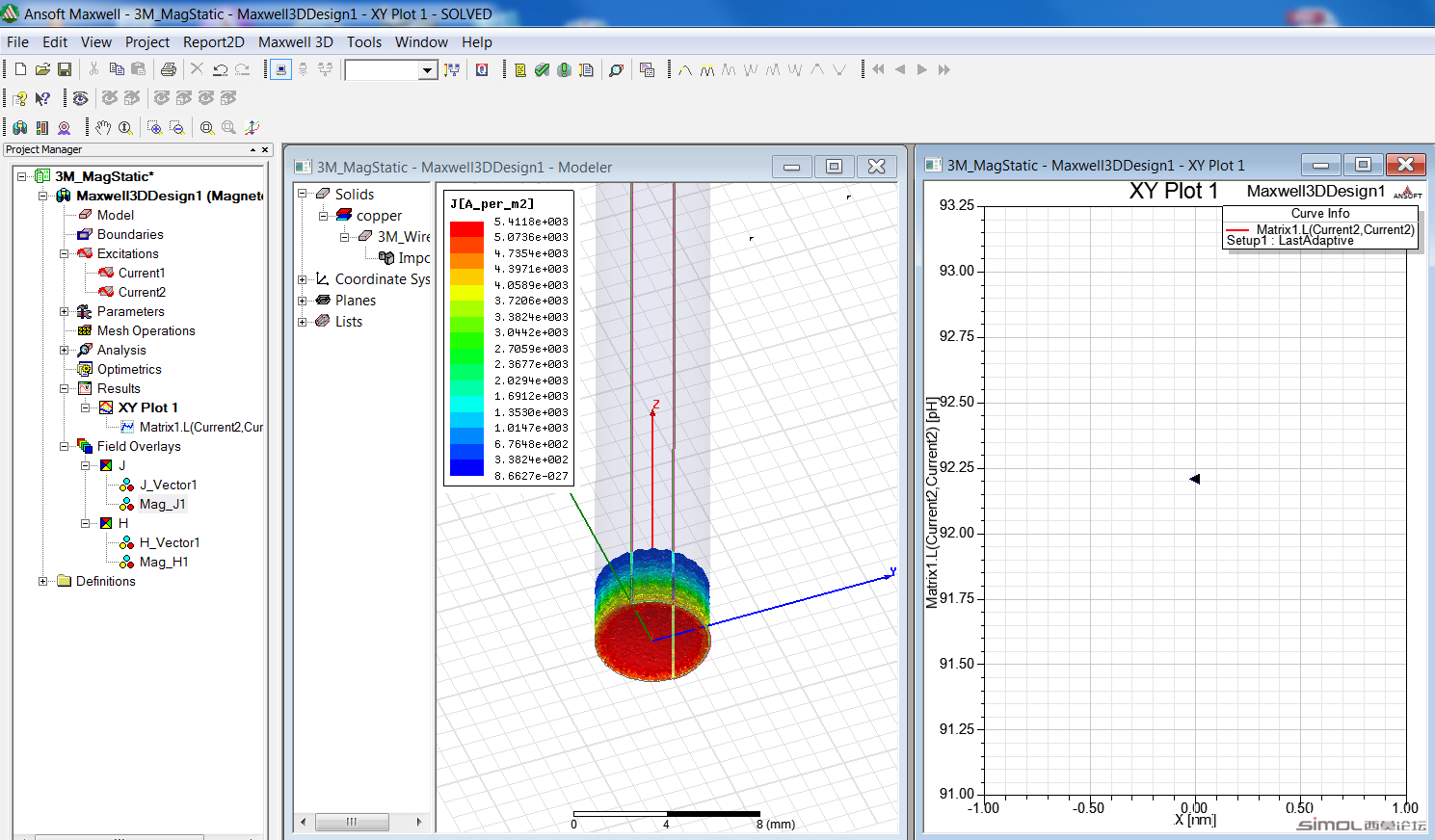Add a single maximum marker on the plot
Viewport: 1435px width, 840px height.
[685, 69]
